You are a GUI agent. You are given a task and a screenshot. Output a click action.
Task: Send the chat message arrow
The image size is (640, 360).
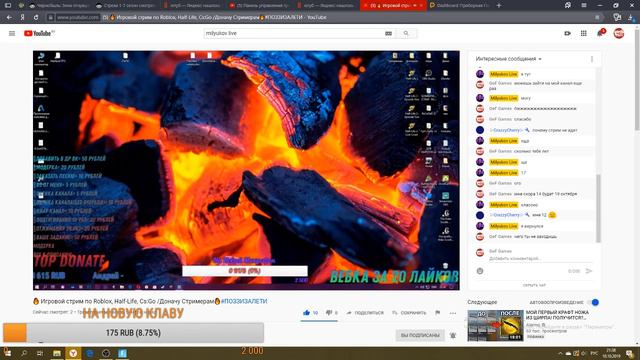point(589,271)
